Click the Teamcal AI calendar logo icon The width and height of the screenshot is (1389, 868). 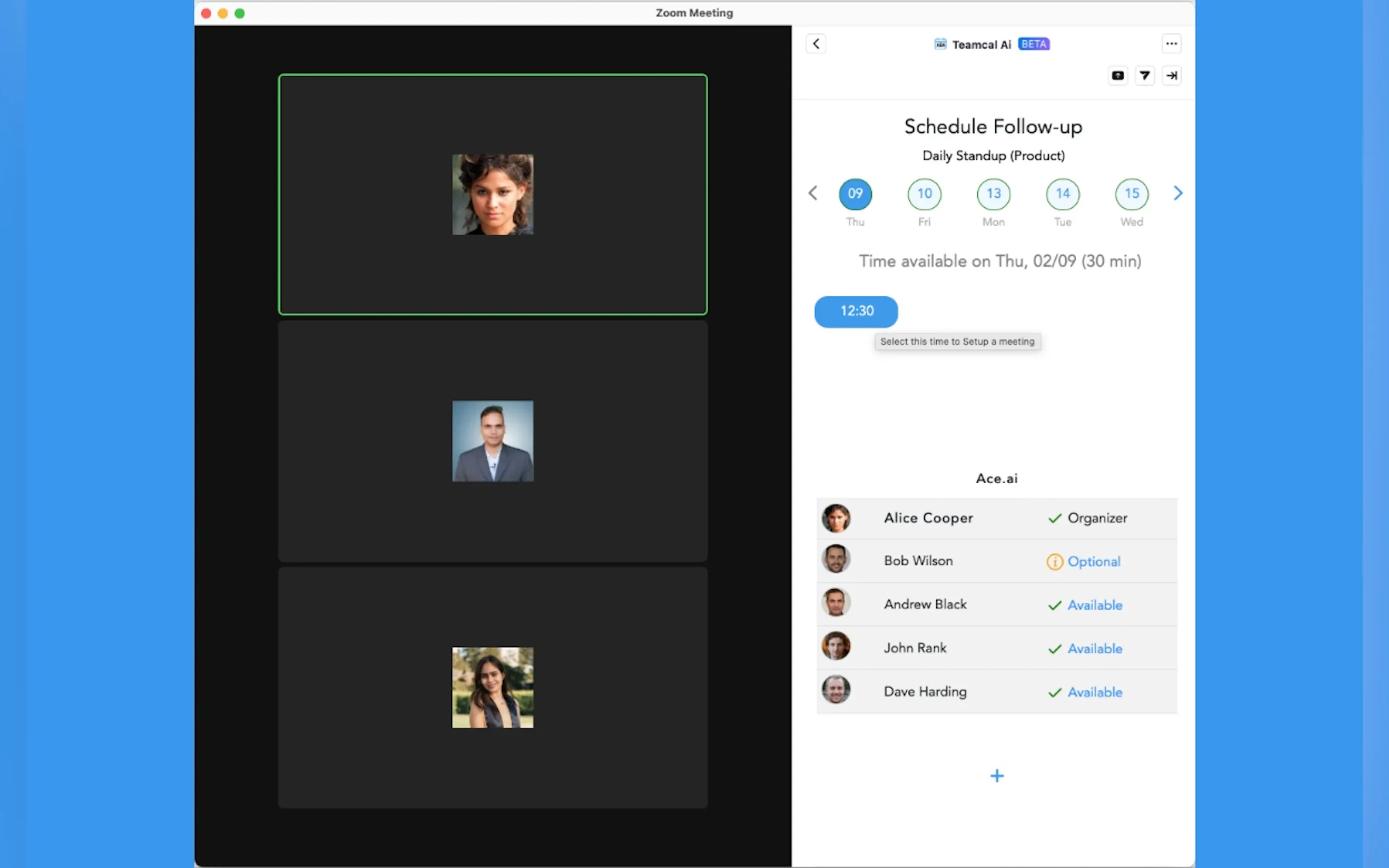click(x=940, y=44)
